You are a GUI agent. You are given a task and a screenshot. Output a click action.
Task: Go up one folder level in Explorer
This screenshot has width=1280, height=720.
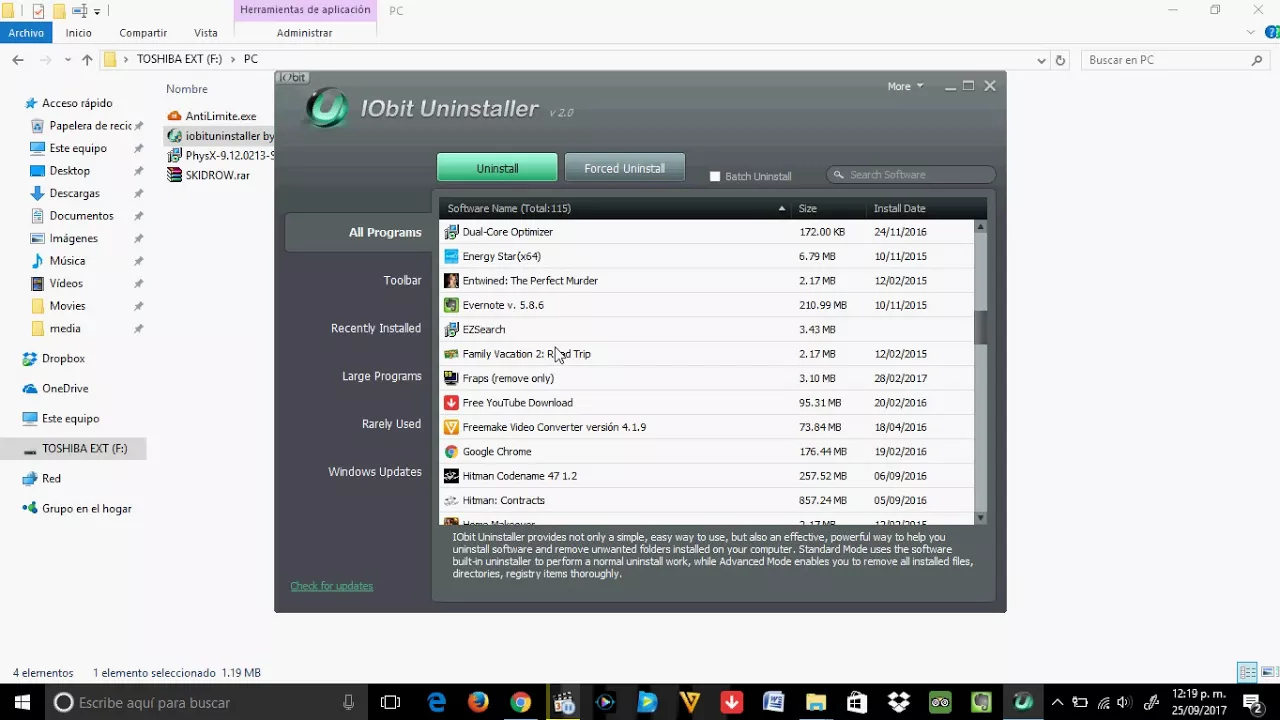[87, 60]
